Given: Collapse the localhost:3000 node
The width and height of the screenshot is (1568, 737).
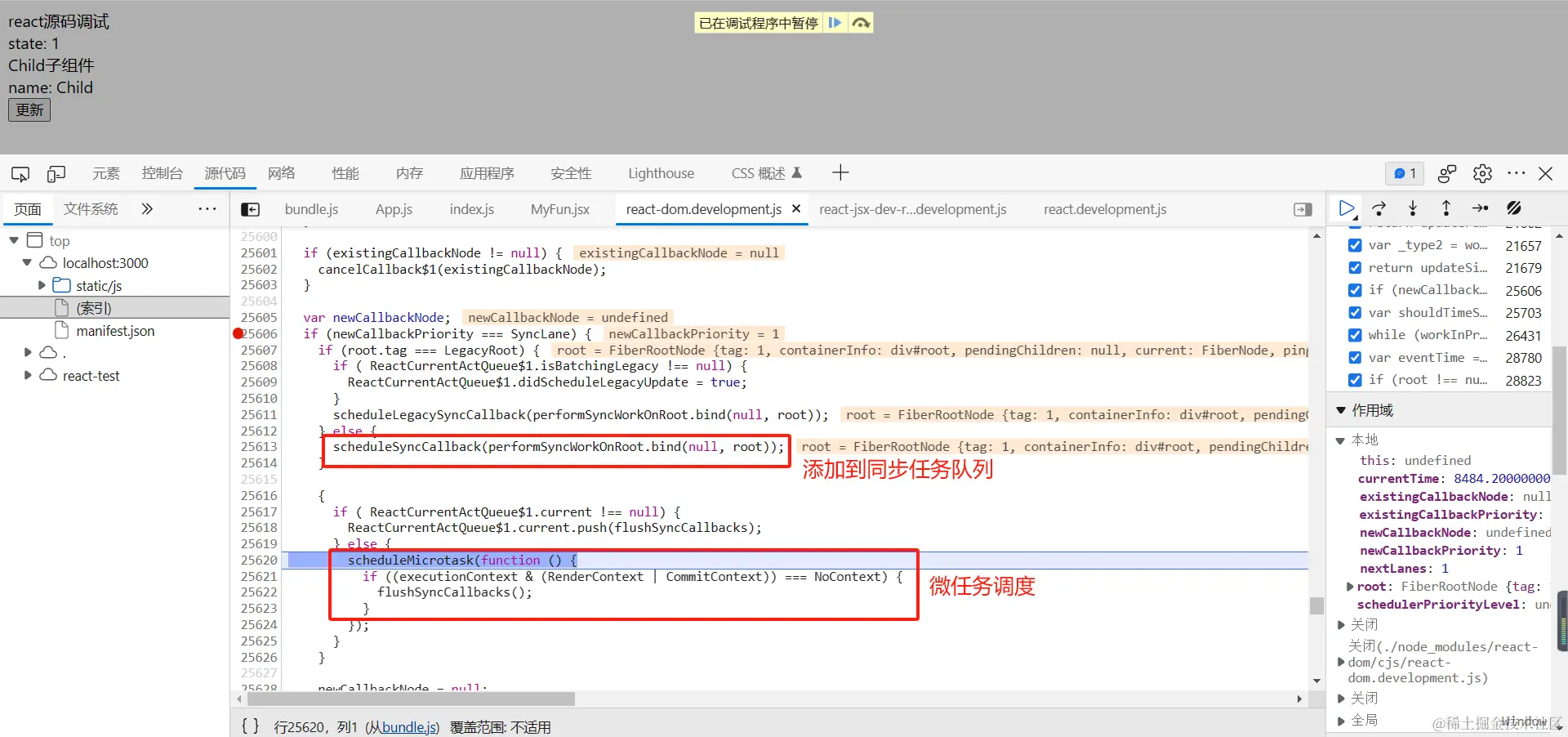Looking at the screenshot, I should point(27,262).
